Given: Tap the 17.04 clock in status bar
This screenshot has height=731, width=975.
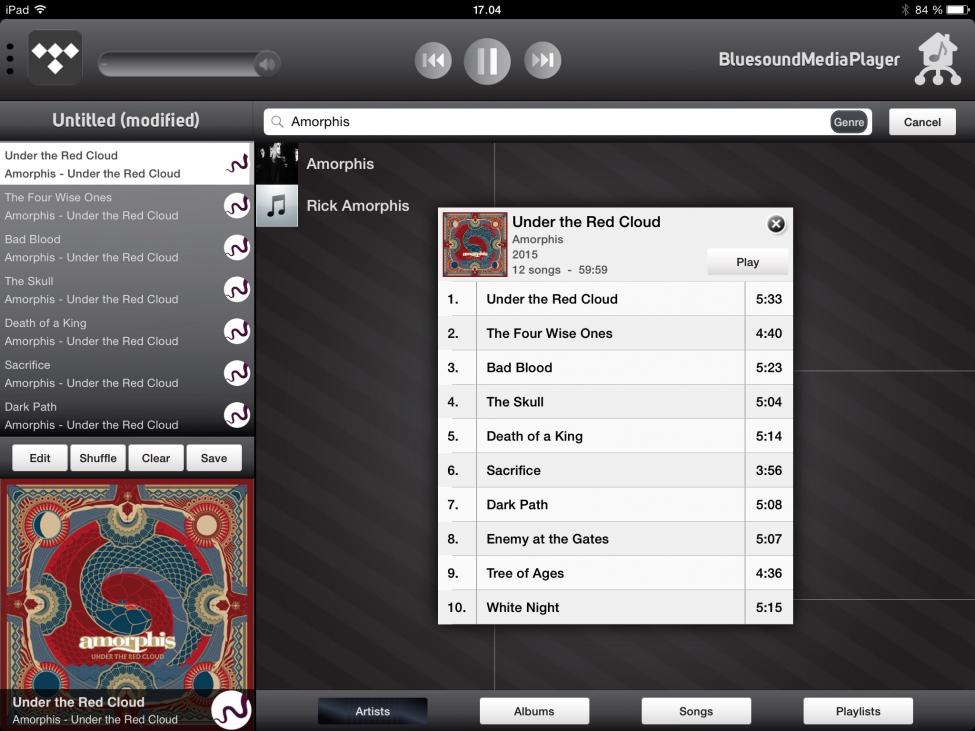Looking at the screenshot, I should coord(487,9).
